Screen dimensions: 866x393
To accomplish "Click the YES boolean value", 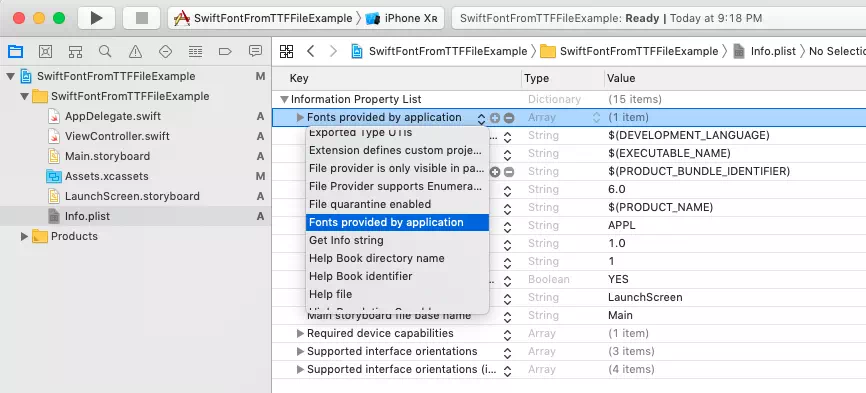I will [x=618, y=279].
